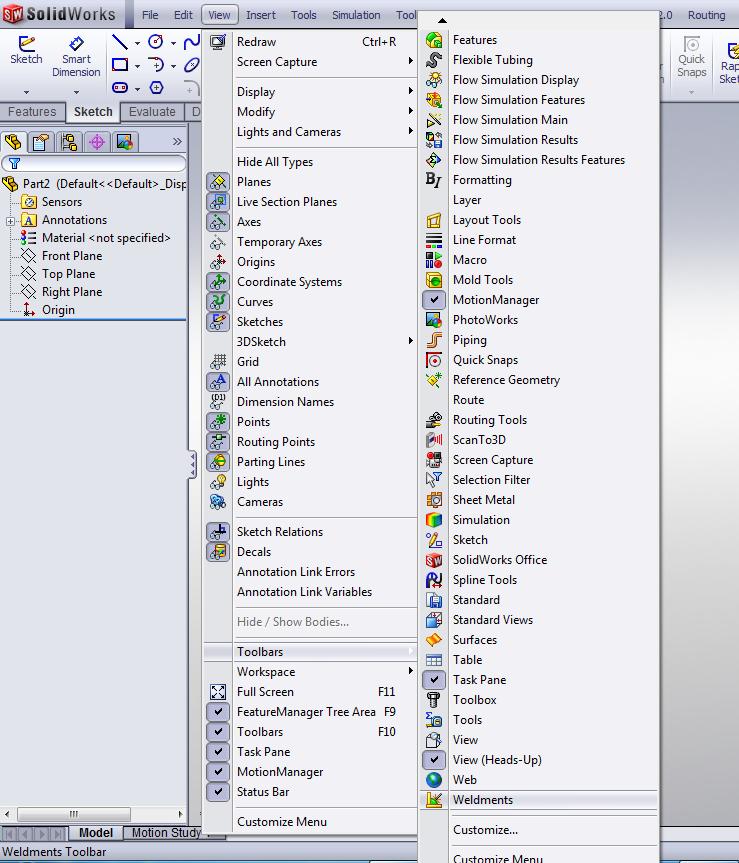This screenshot has width=739, height=863.
Task: Click the feature tree filter field
Action: pyautogui.click(x=94, y=163)
